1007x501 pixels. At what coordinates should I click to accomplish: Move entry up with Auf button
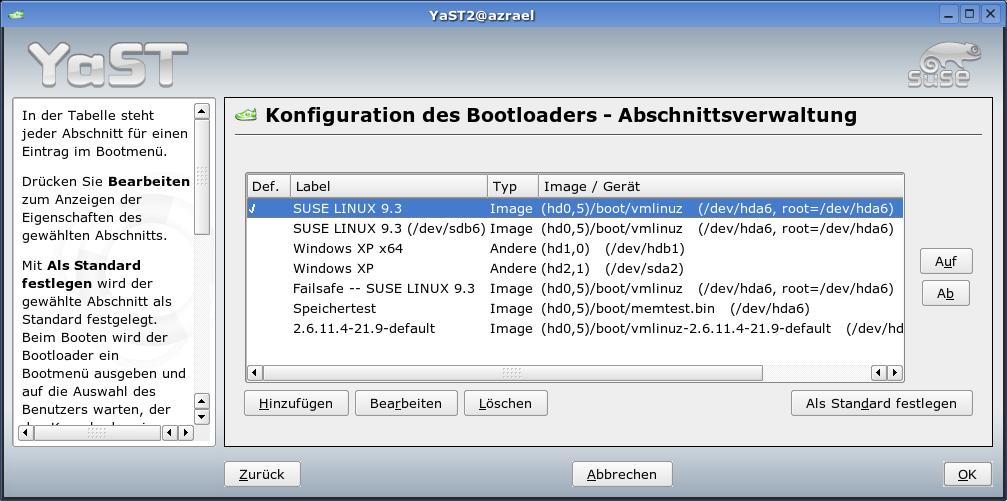946,261
